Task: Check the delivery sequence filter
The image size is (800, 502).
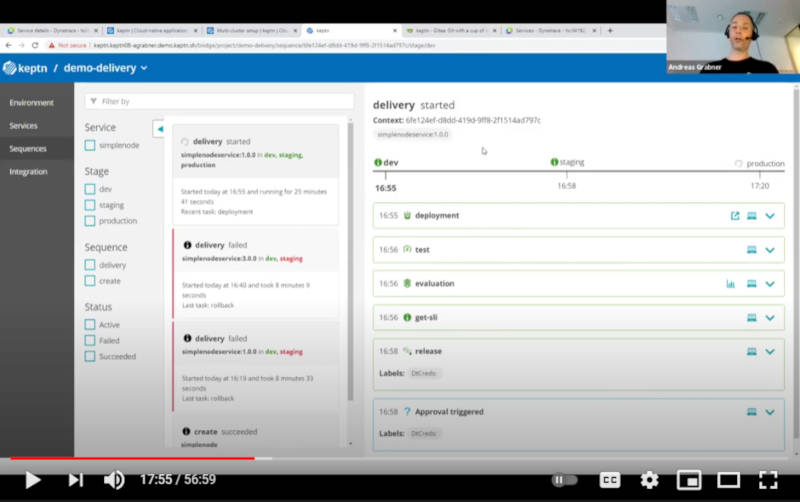Action: pyautogui.click(x=90, y=265)
